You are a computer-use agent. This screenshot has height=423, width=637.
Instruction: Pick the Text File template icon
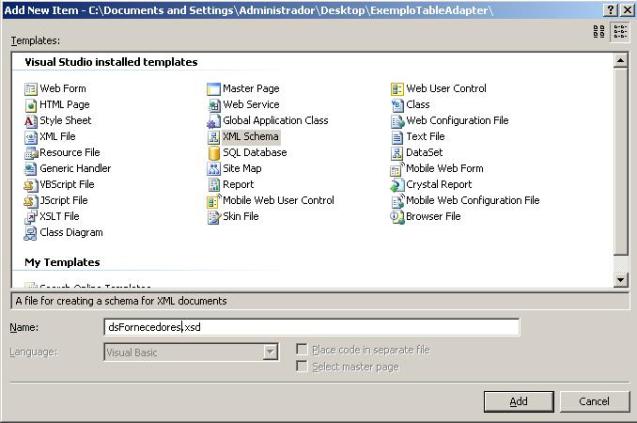coord(397,137)
